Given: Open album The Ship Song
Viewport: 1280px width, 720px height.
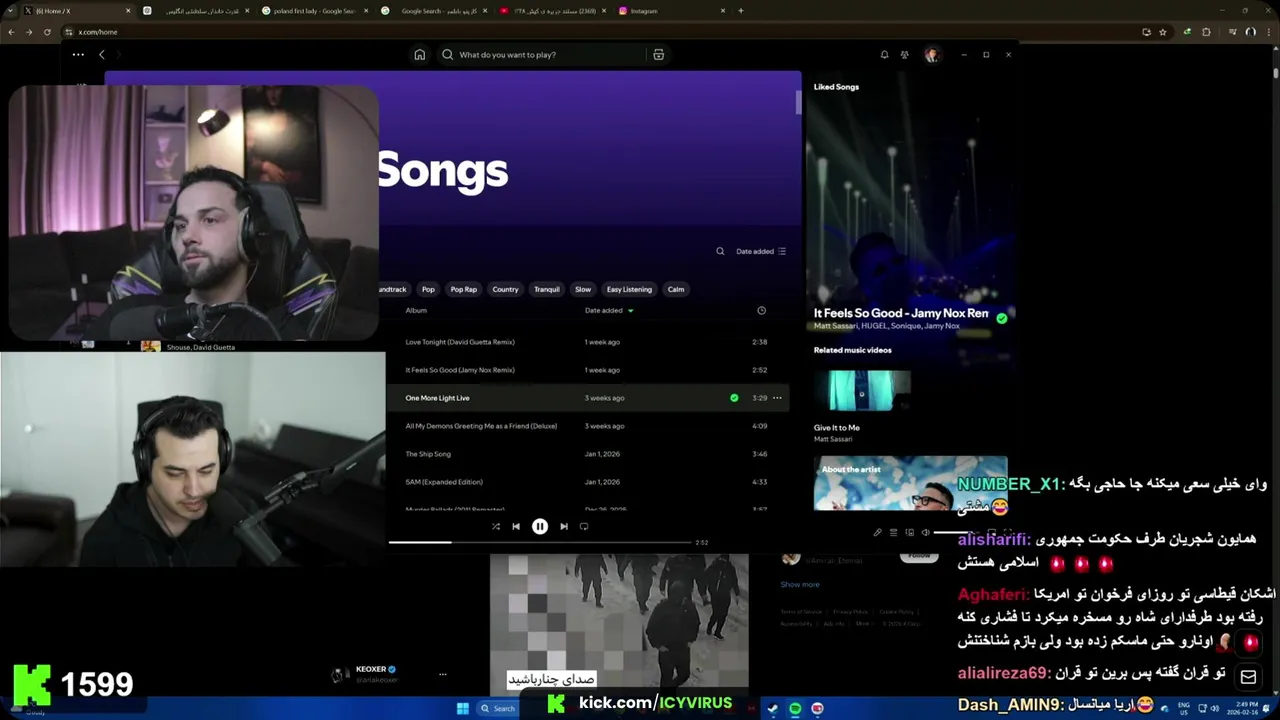Looking at the screenshot, I should click(x=428, y=454).
